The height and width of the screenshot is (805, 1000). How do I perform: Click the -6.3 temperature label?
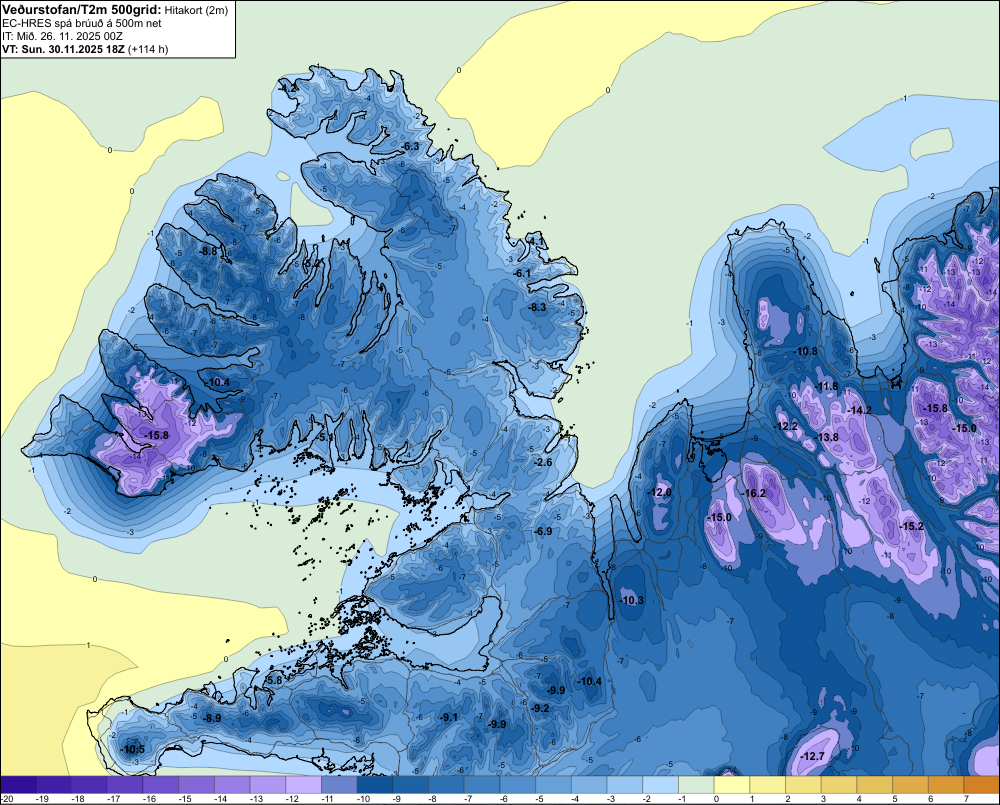coord(411,147)
